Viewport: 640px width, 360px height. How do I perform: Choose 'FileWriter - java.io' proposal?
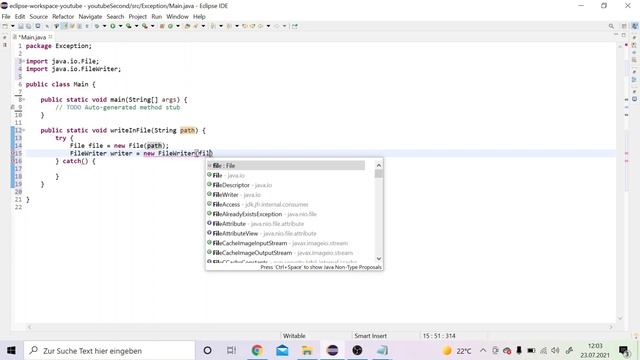pyautogui.click(x=286, y=195)
